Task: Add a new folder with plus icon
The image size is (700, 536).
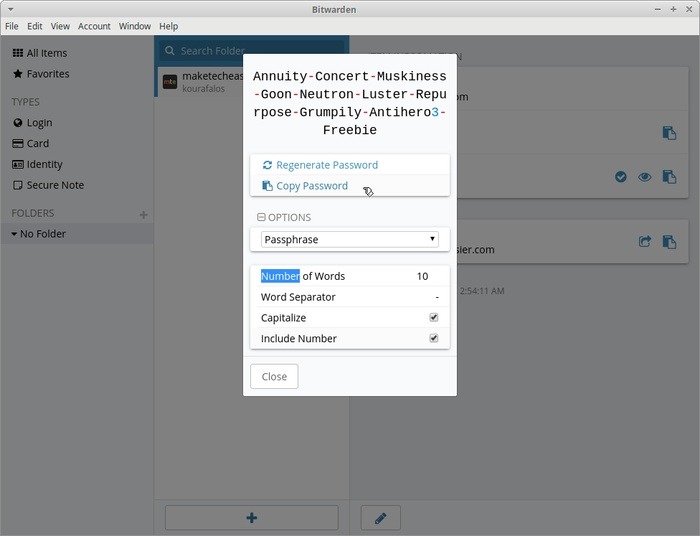Action: (143, 215)
